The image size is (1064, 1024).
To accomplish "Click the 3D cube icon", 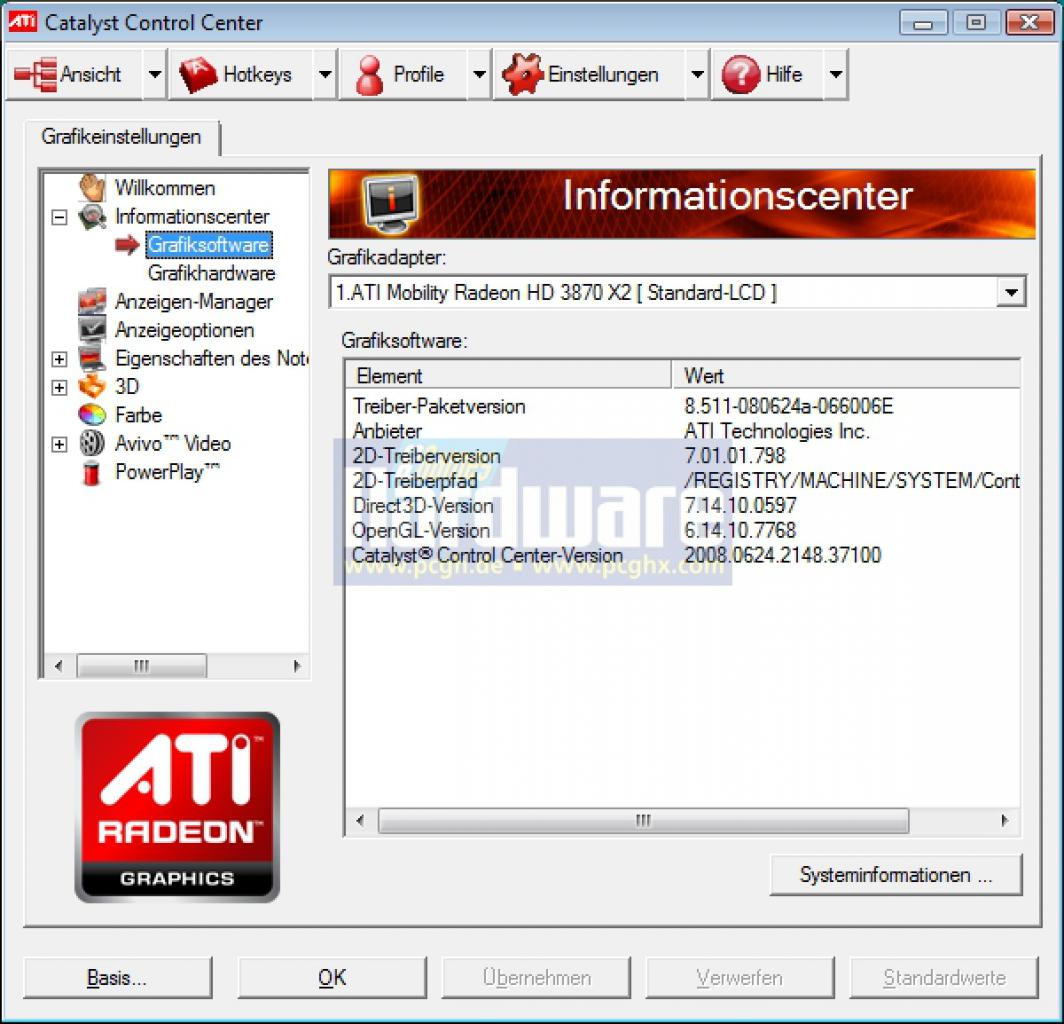I will tap(92, 387).
